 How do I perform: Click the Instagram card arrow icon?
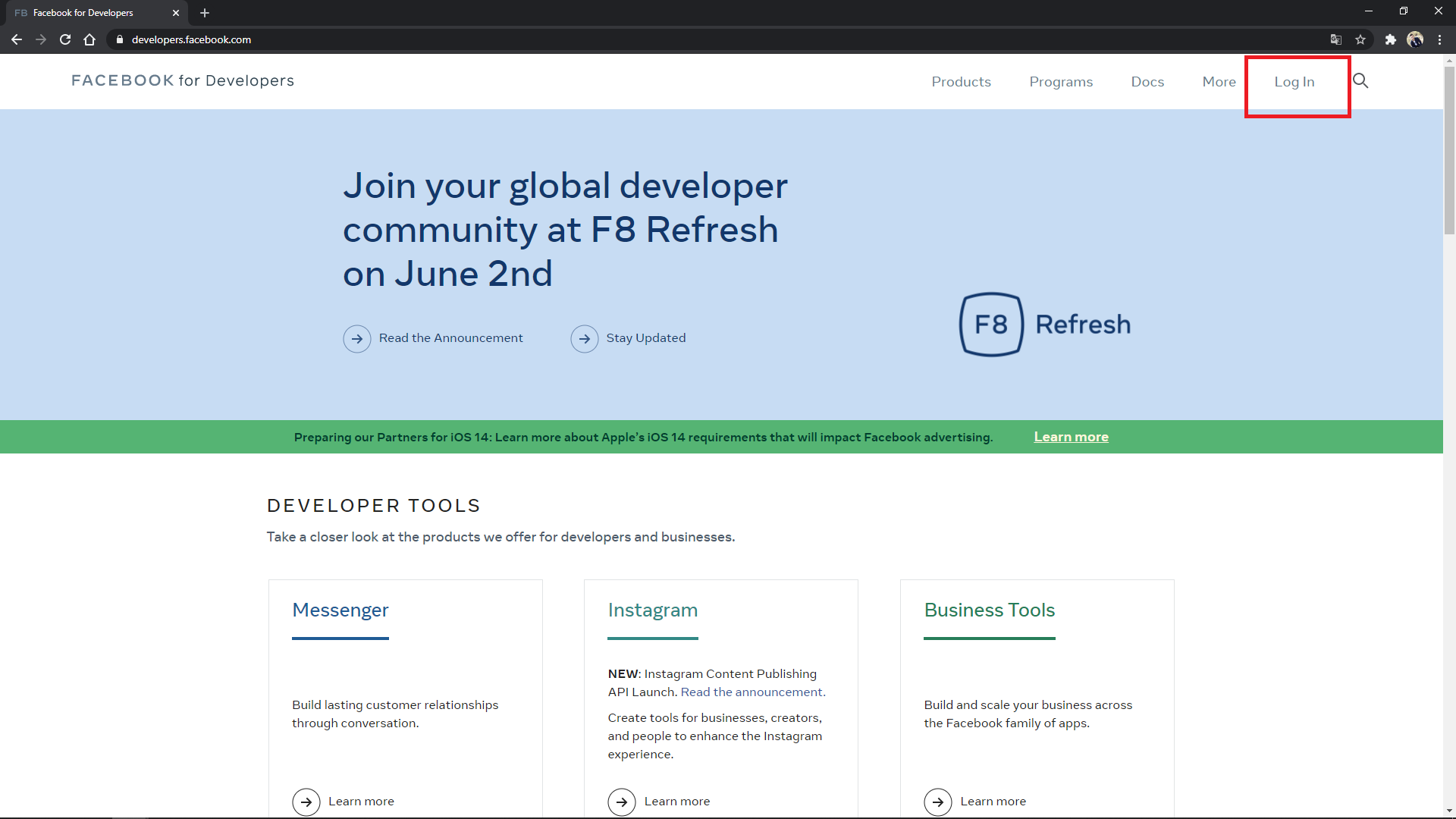click(622, 802)
